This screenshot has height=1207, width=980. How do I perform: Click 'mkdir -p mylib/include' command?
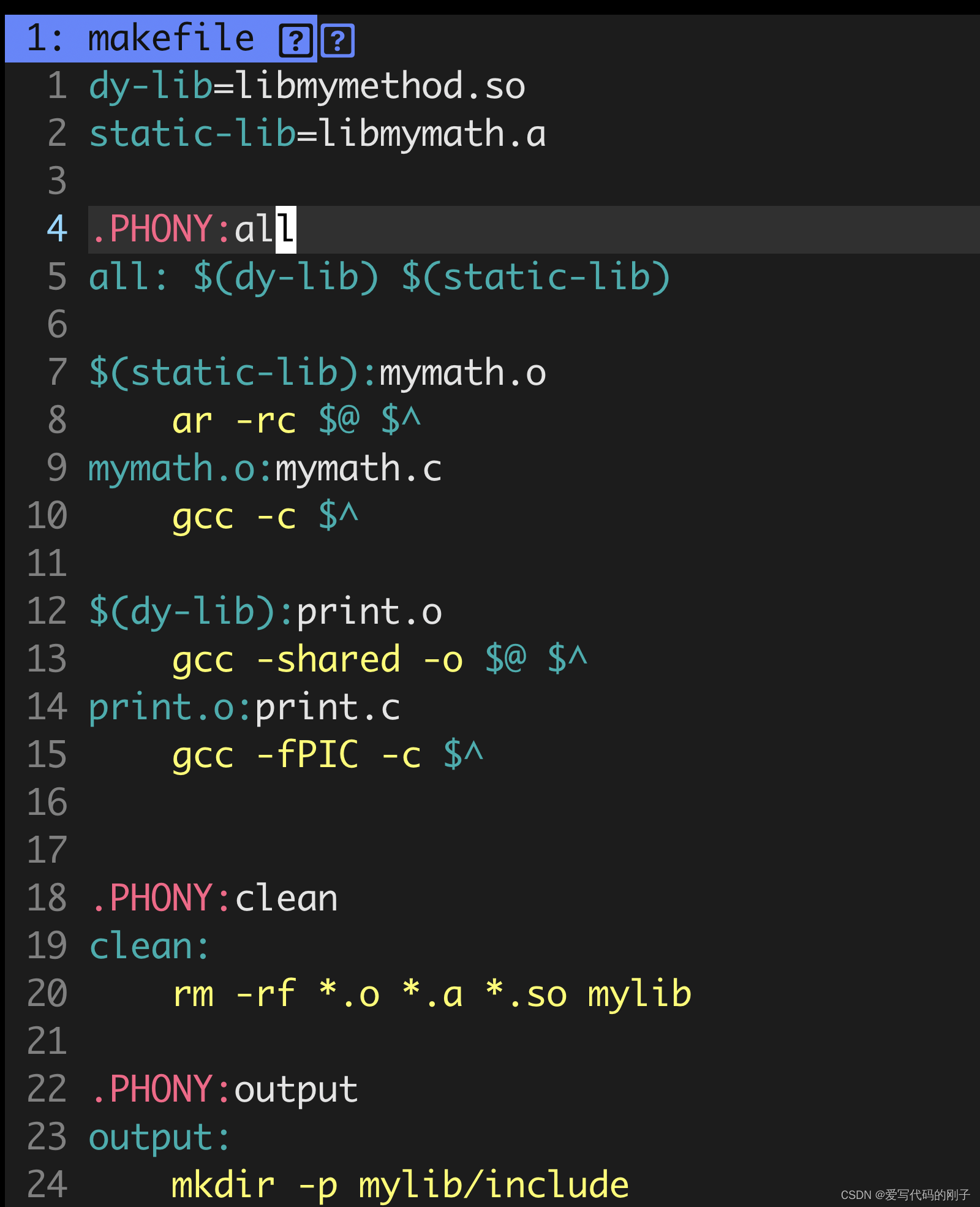point(401,1185)
